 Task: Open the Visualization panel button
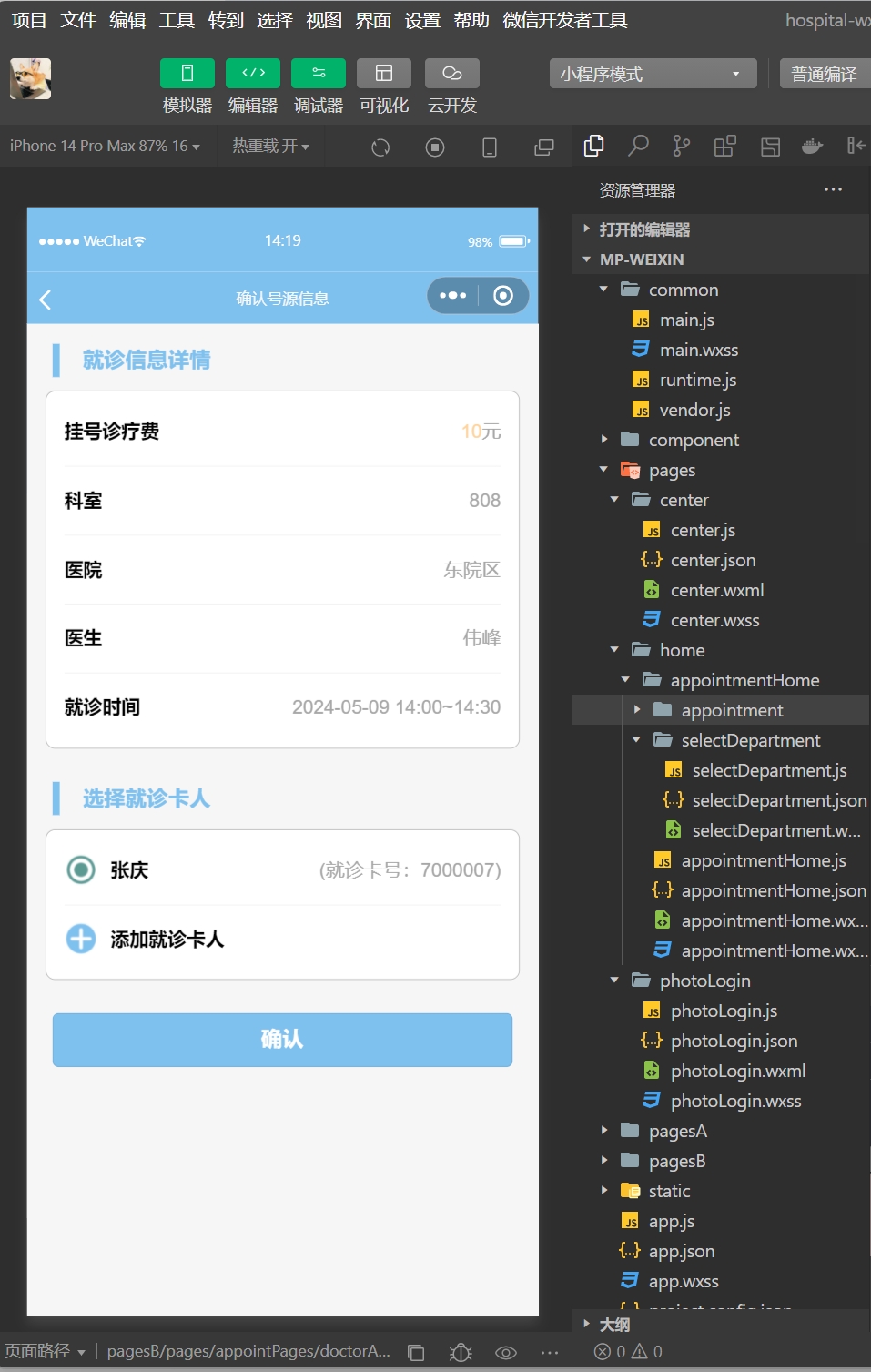coord(384,74)
